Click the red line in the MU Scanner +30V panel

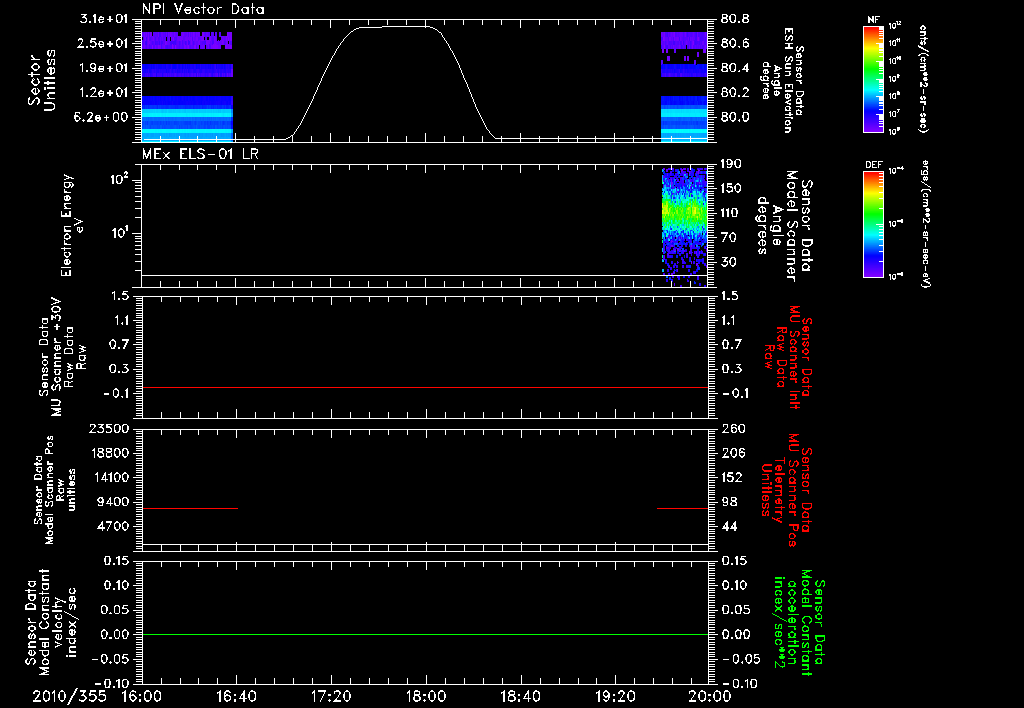425,388
